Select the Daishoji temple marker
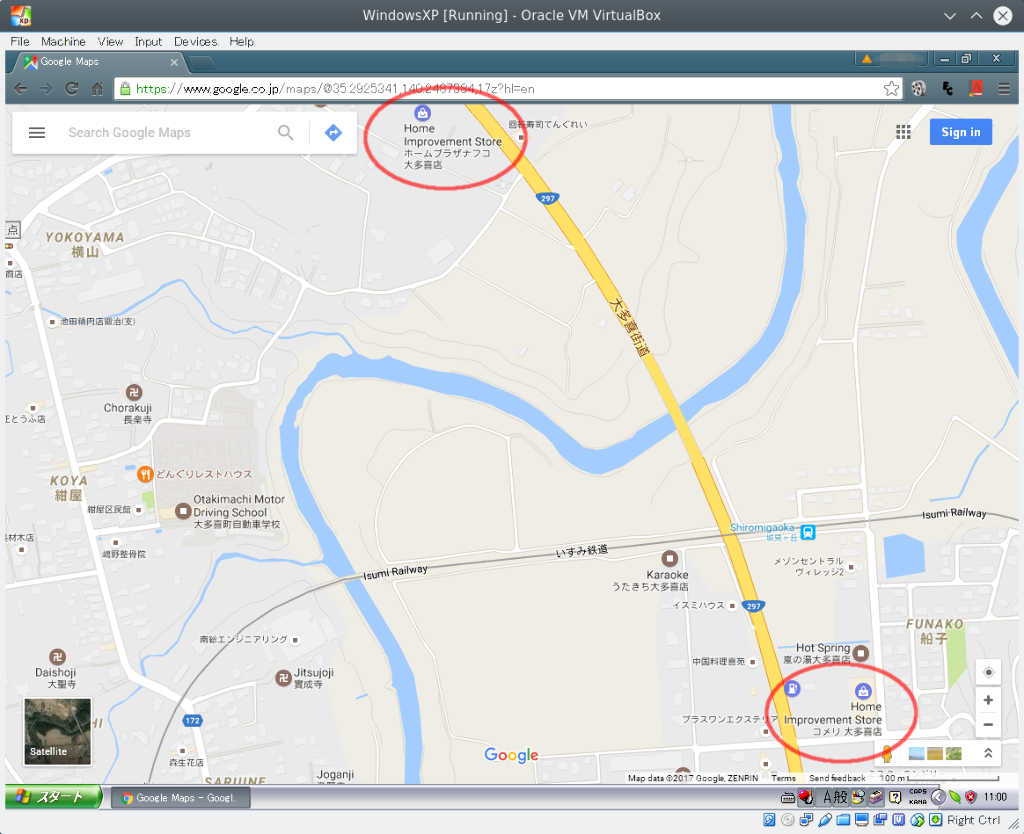The image size is (1024, 834). click(57, 656)
